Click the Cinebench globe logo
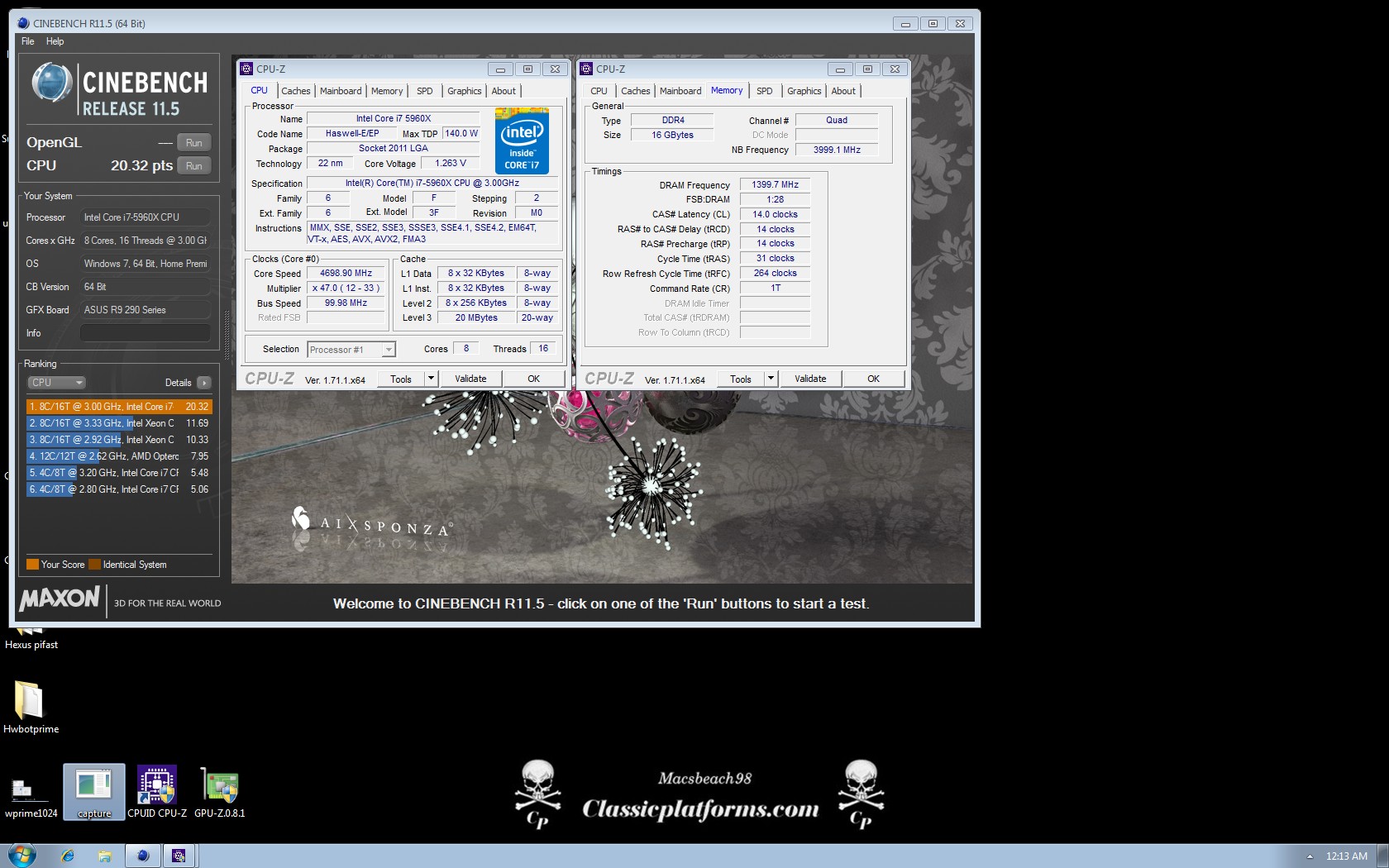1389x868 pixels. pos(51,83)
